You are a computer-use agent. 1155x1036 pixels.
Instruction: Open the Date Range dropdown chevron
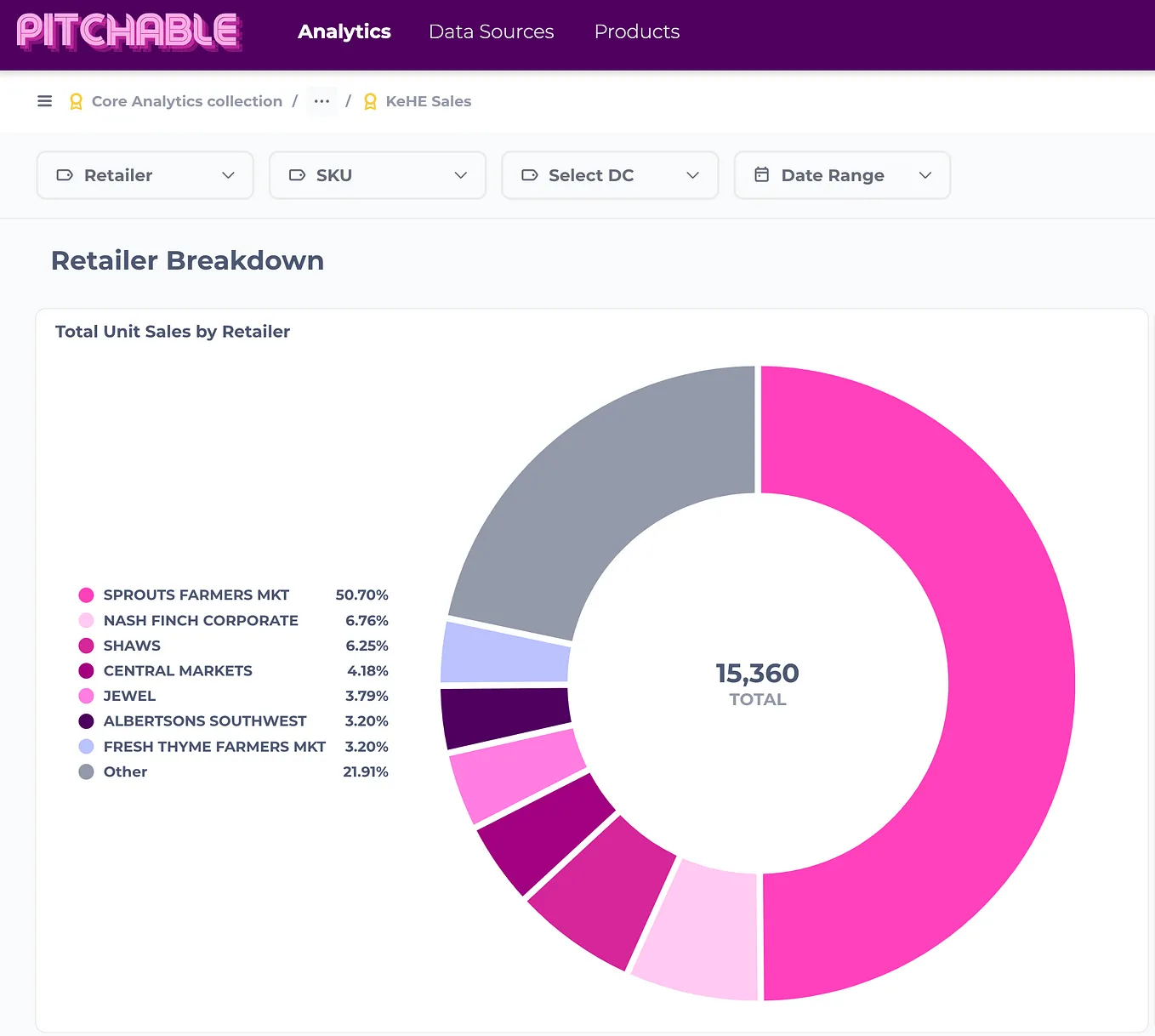tap(925, 175)
